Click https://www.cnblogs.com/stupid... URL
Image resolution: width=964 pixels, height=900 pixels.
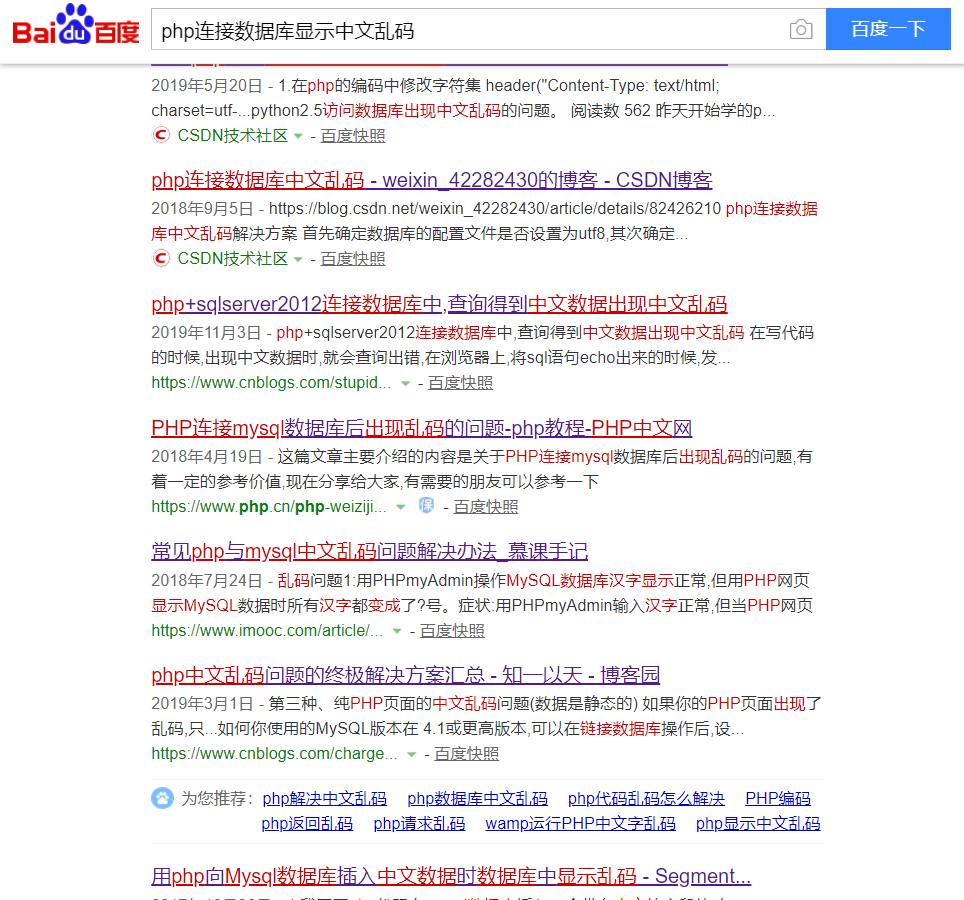click(271, 382)
